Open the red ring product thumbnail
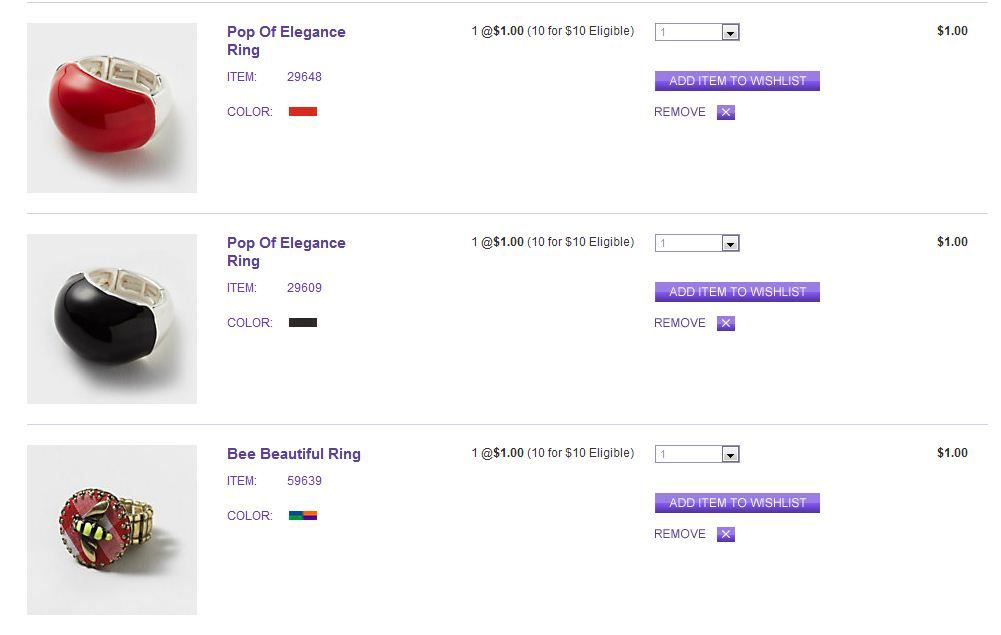 tap(112, 108)
